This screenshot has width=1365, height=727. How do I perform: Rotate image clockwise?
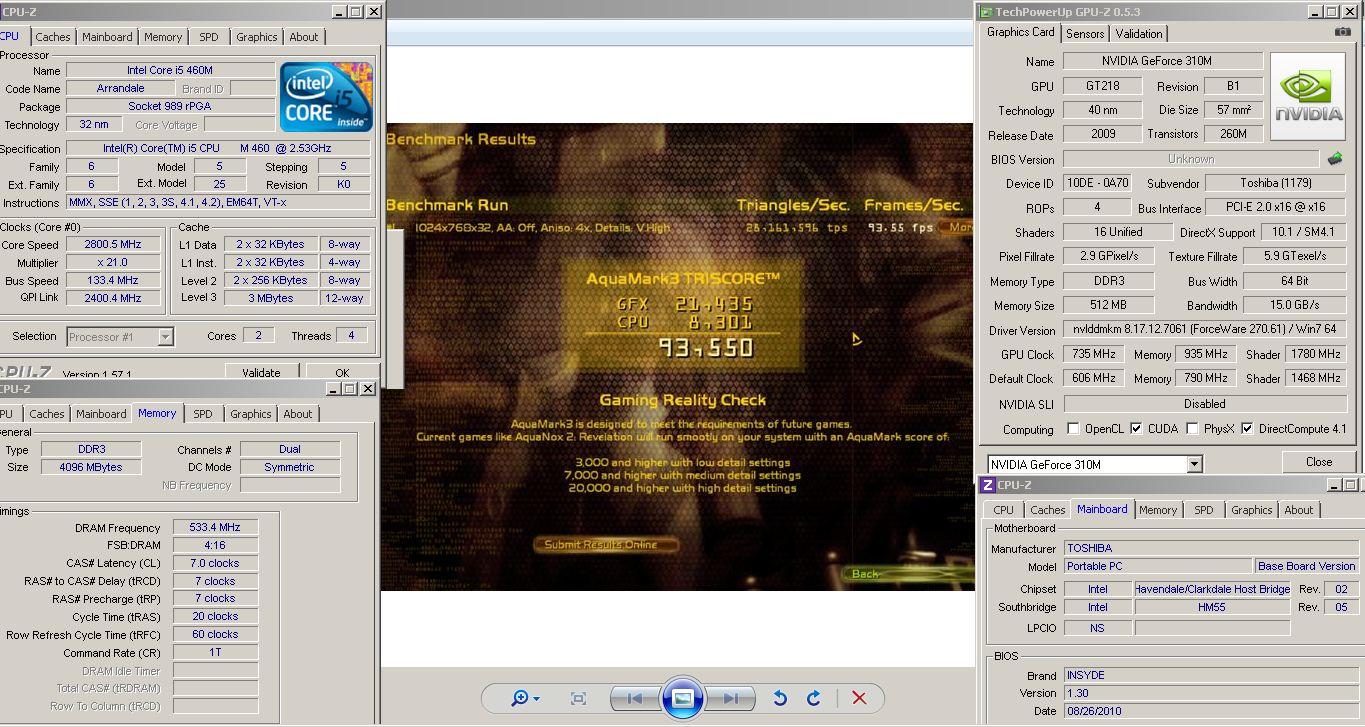click(x=813, y=698)
